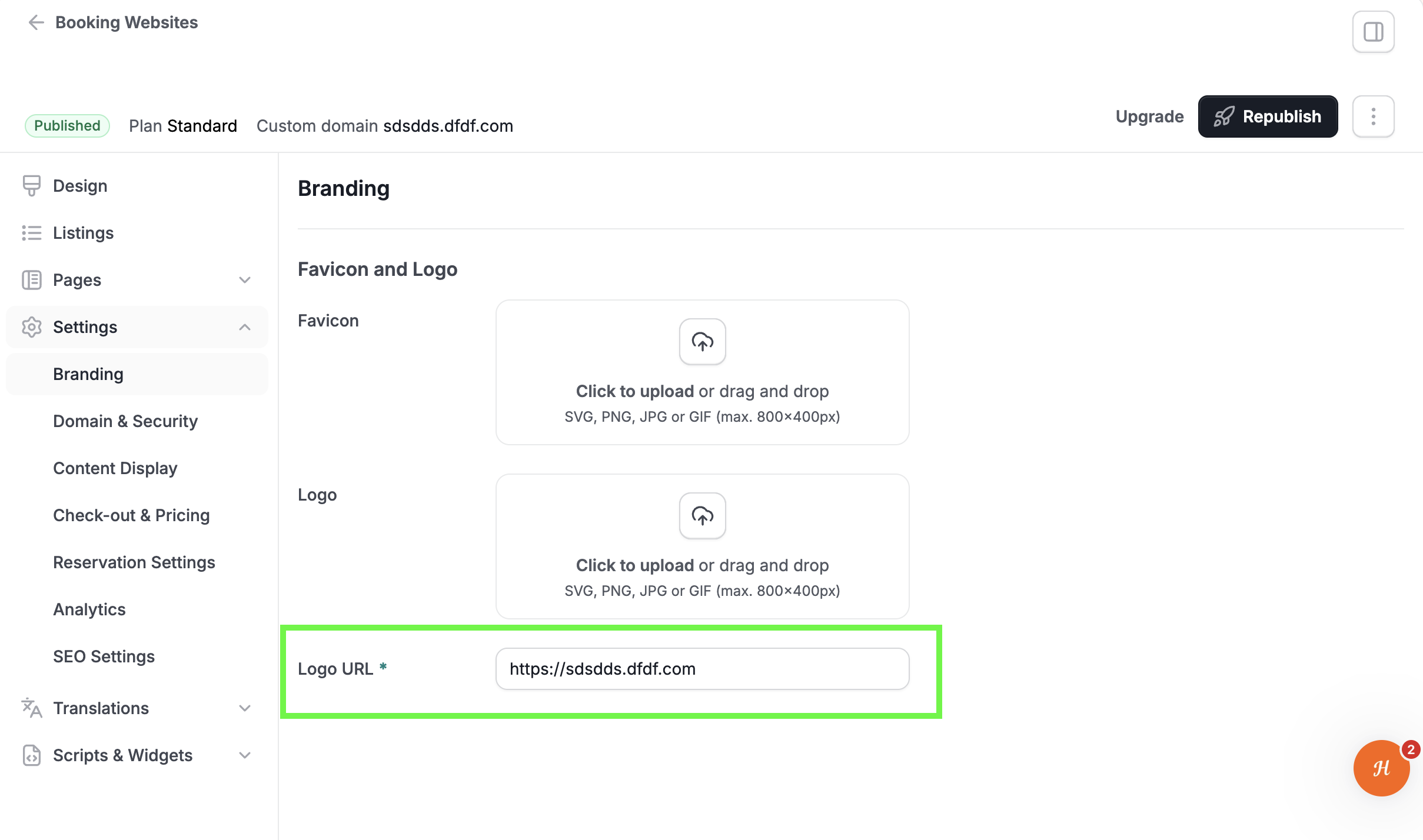This screenshot has width=1423, height=840.
Task: Click the Favicon upload cloud icon
Action: pyautogui.click(x=702, y=342)
